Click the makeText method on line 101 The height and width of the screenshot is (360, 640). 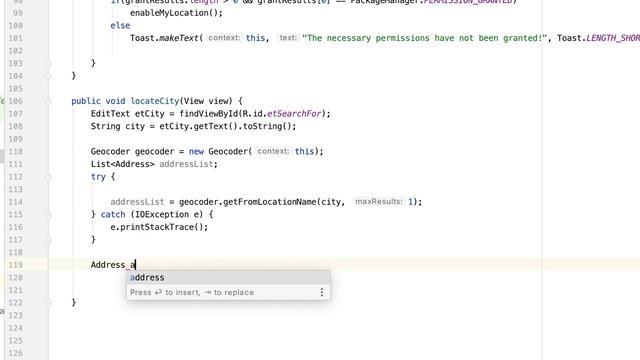[178, 38]
